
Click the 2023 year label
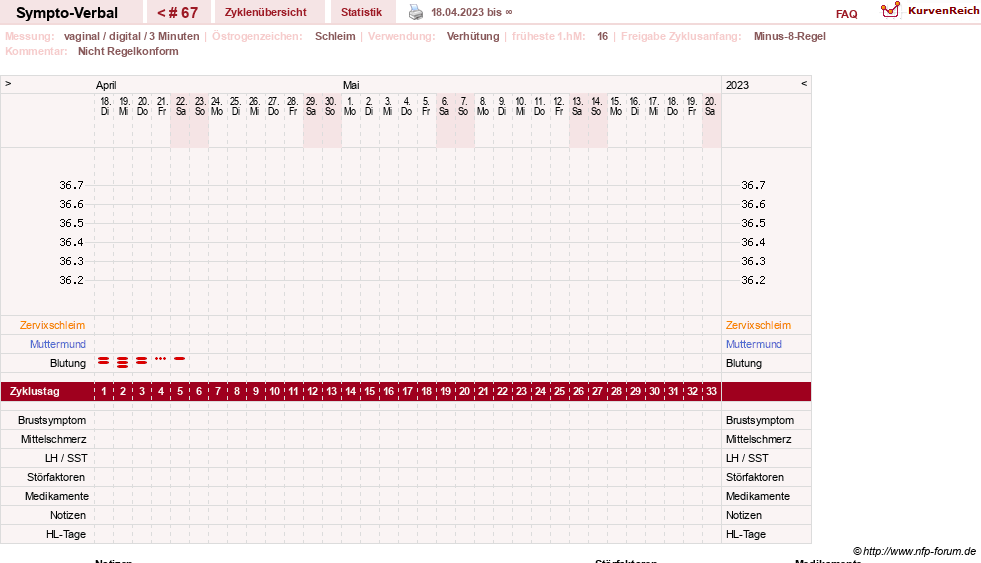tap(737, 85)
